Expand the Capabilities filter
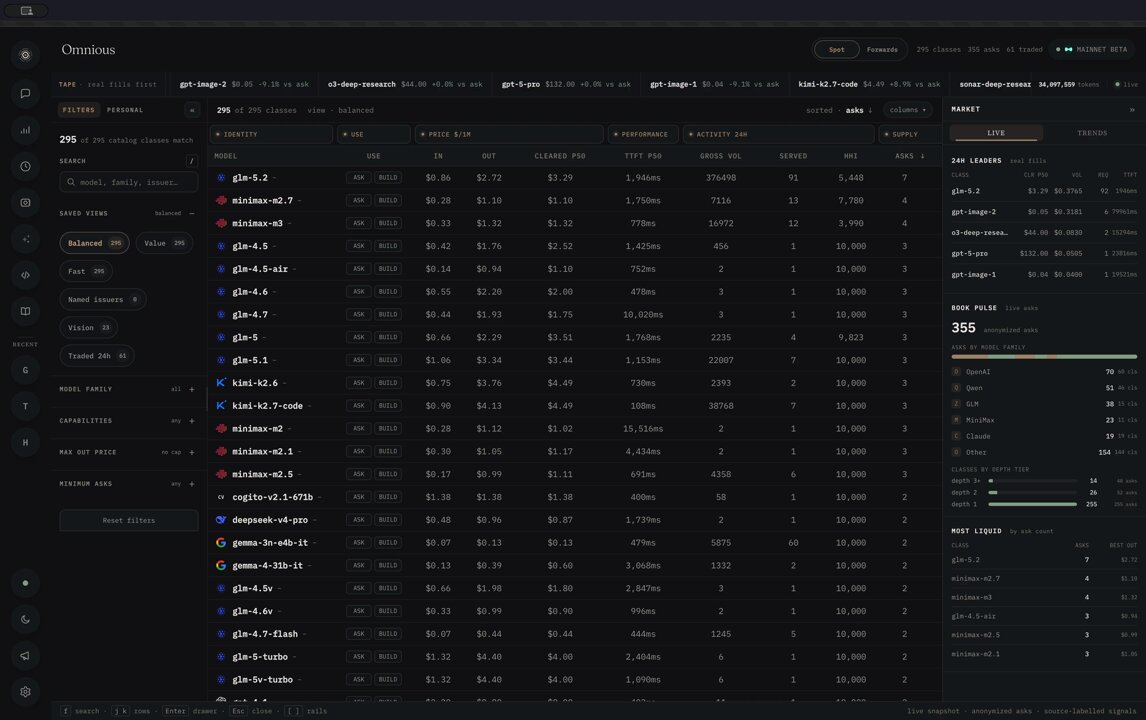The width and height of the screenshot is (1146, 720). coord(192,421)
